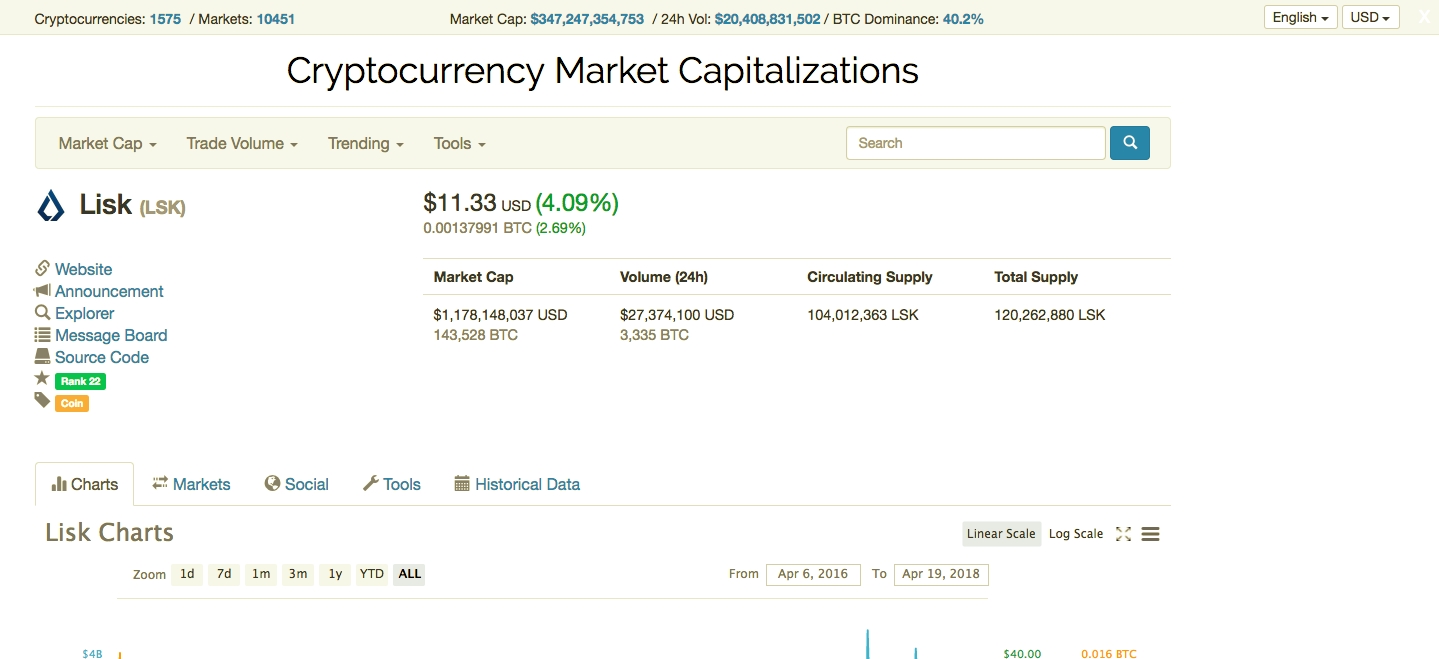Select the Charts tab
Screen dimensions: 1439x659
click(x=85, y=484)
